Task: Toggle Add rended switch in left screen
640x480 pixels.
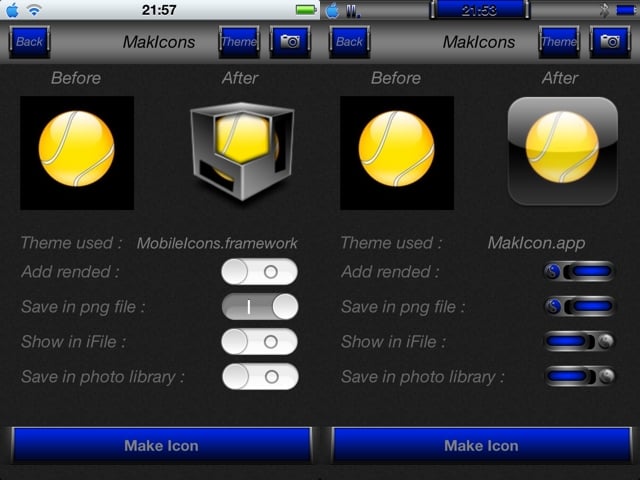Action: (260, 271)
